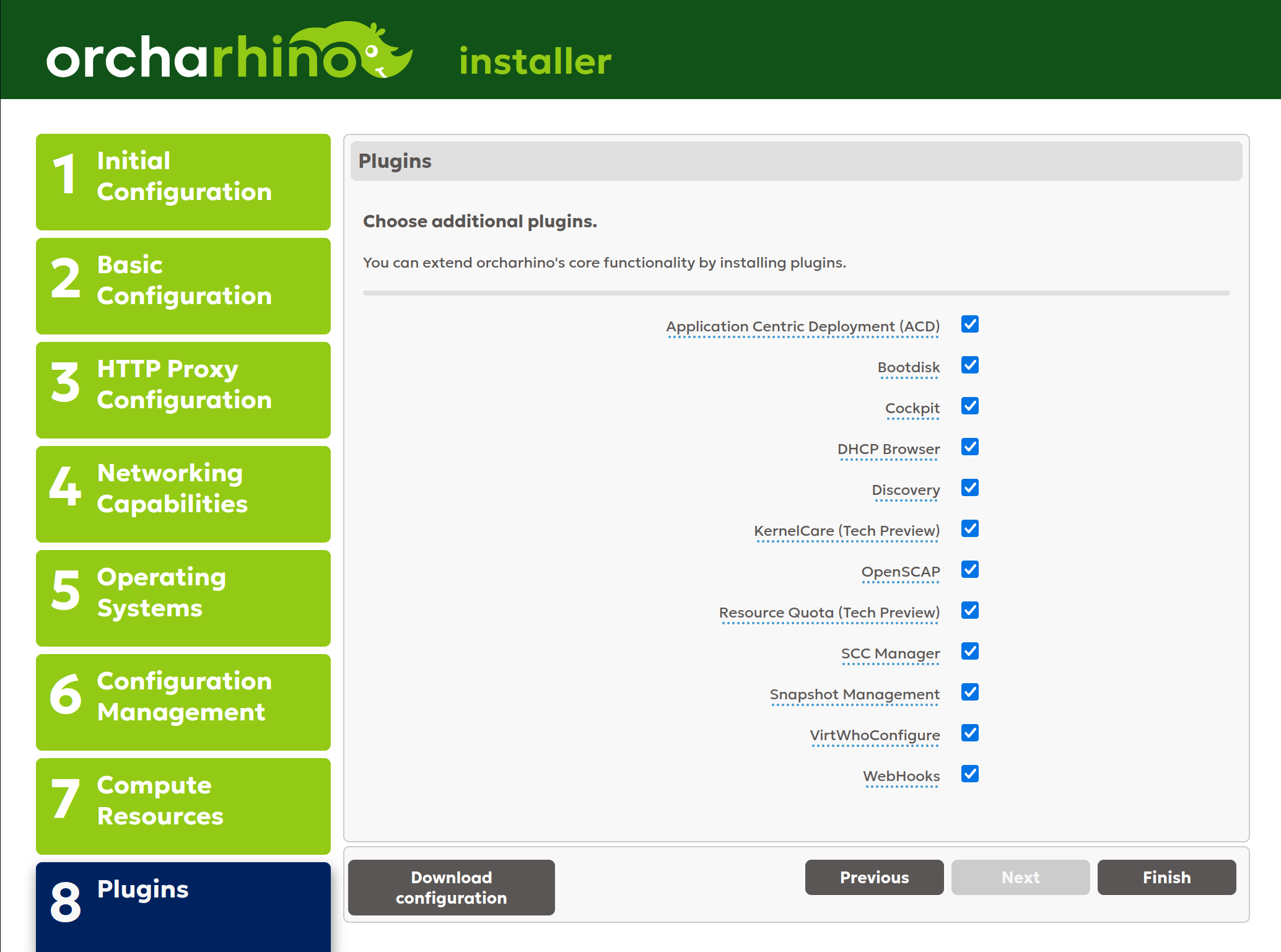1281x952 pixels.
Task: Follow the SCC Manager plugin link
Action: 890,653
